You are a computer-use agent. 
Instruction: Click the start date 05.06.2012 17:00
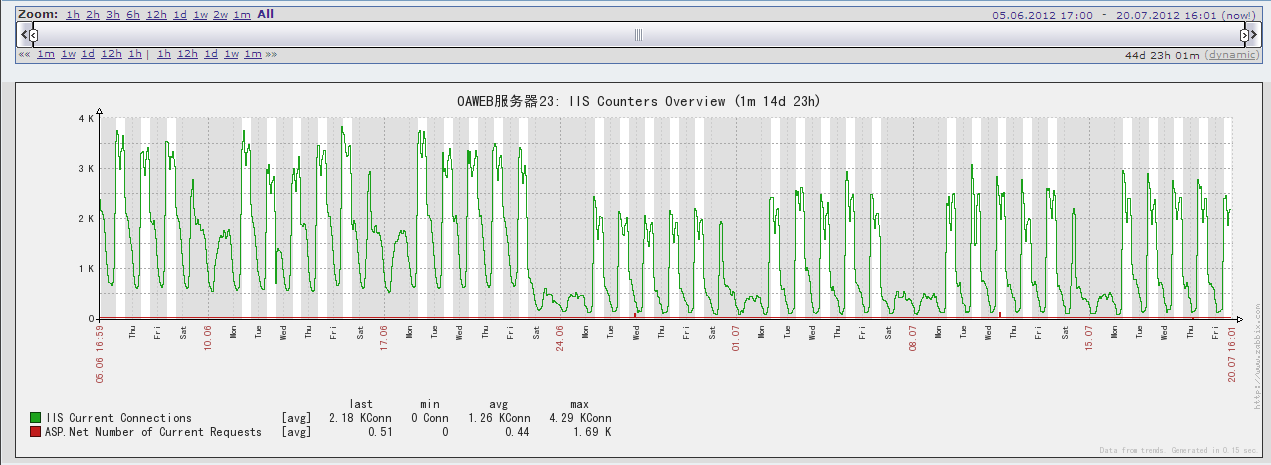pos(1041,15)
